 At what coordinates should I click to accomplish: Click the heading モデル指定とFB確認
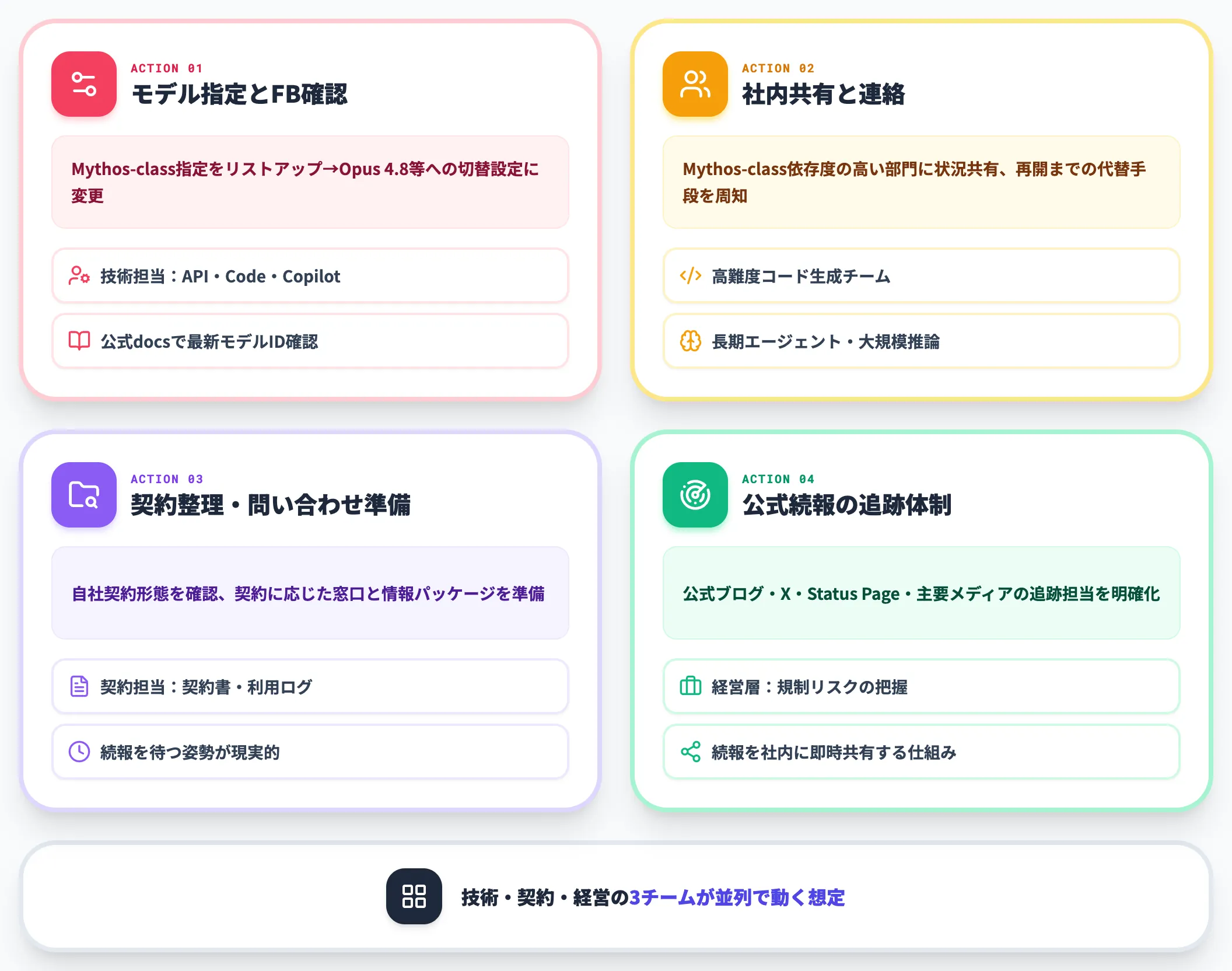tap(239, 95)
